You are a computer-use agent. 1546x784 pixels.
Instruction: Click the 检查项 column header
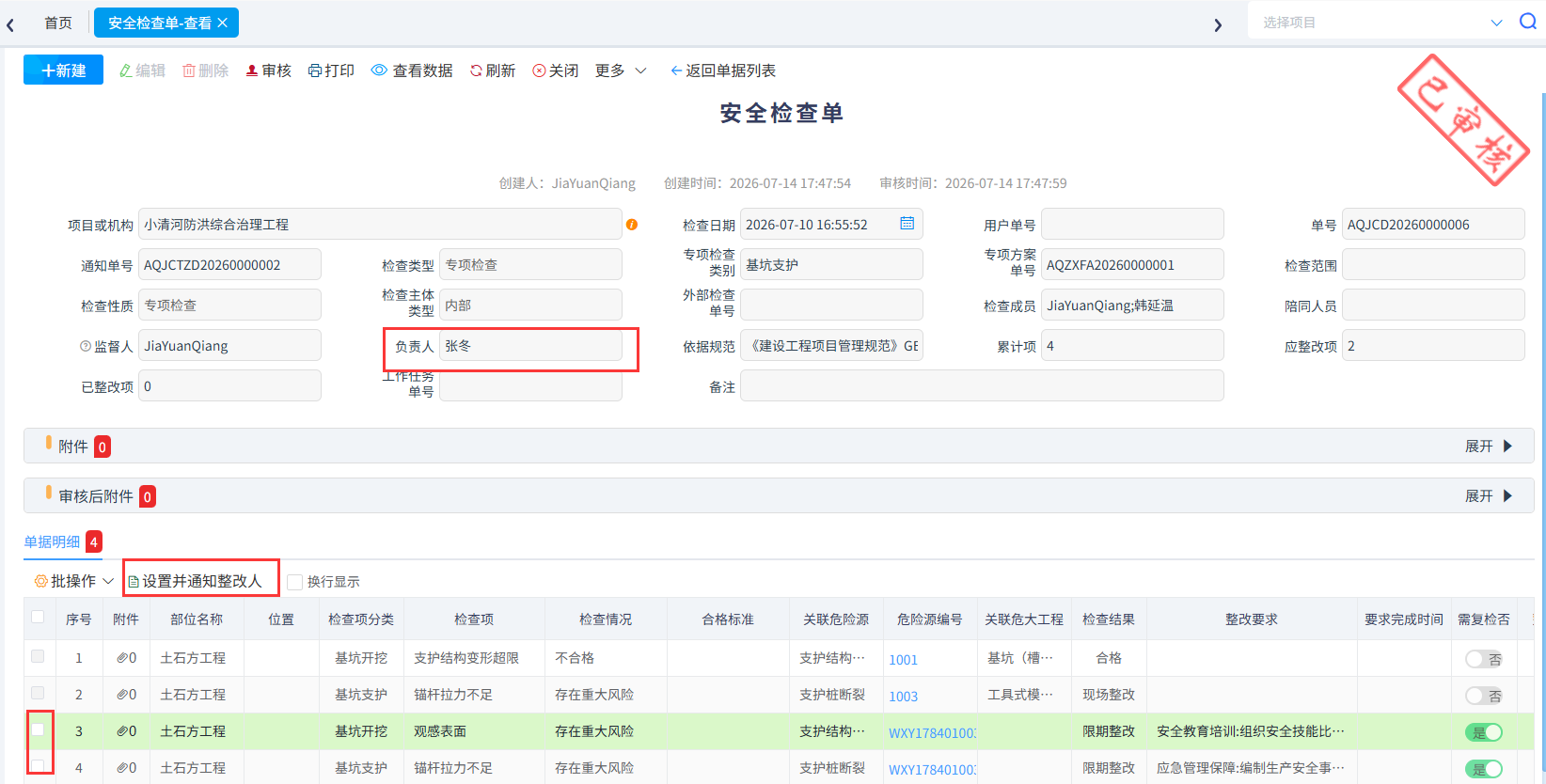[474, 619]
